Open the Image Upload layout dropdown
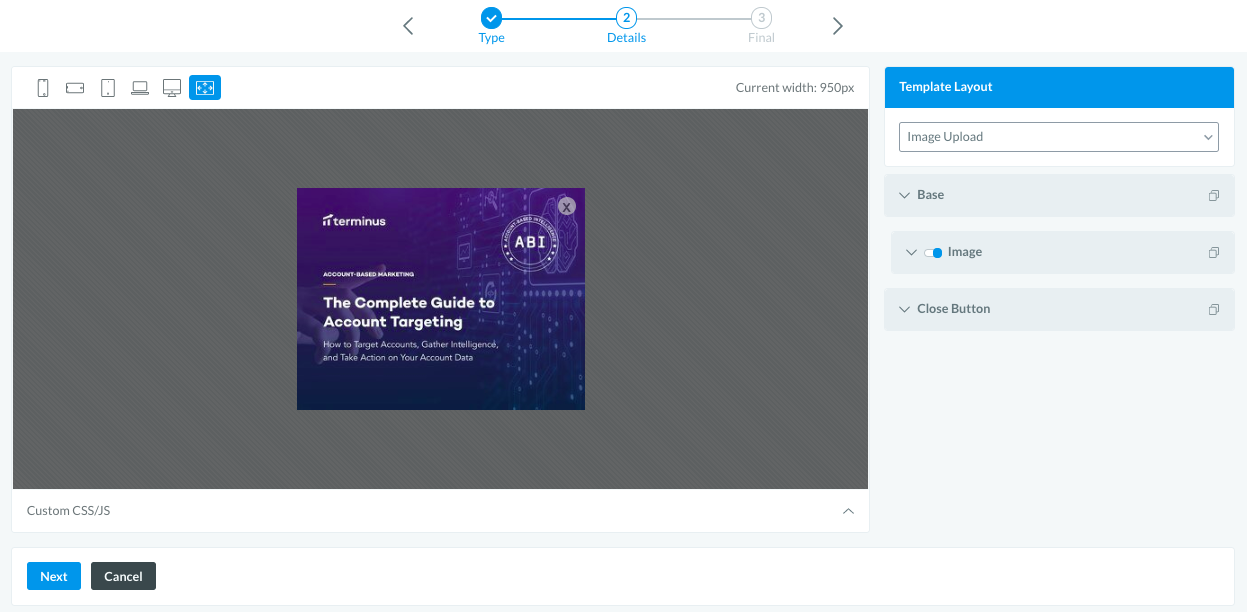Viewport: 1247px width, 612px height. point(1059,137)
